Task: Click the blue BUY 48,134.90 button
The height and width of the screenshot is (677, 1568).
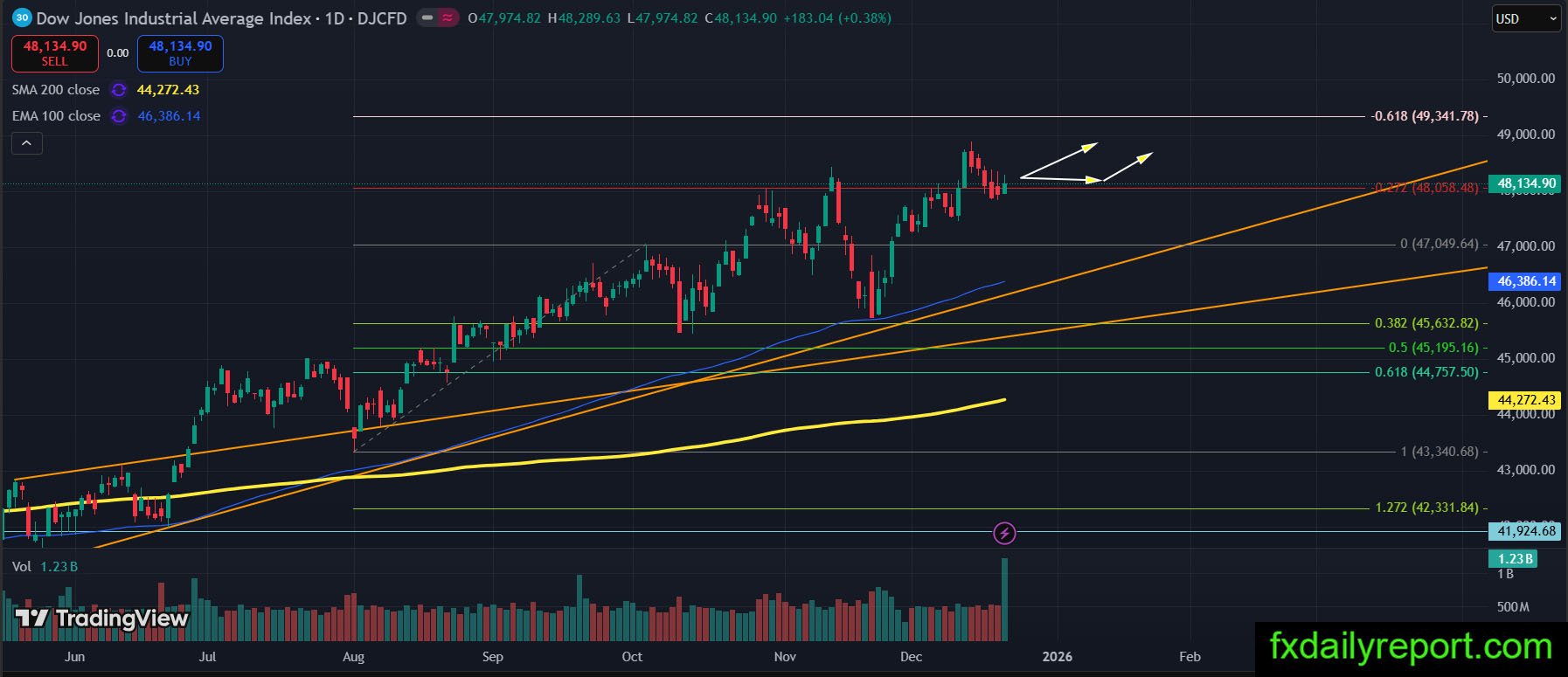Action: click(x=180, y=53)
